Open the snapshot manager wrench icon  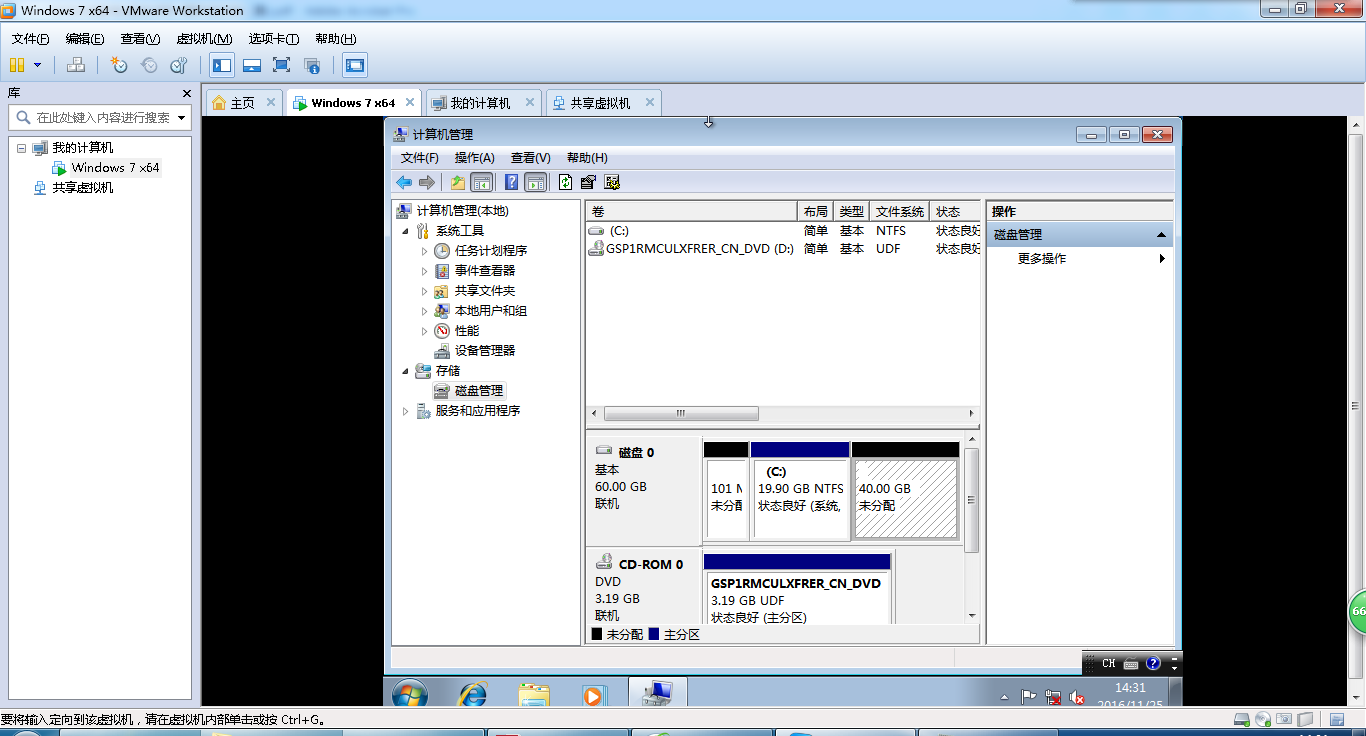click(x=179, y=65)
